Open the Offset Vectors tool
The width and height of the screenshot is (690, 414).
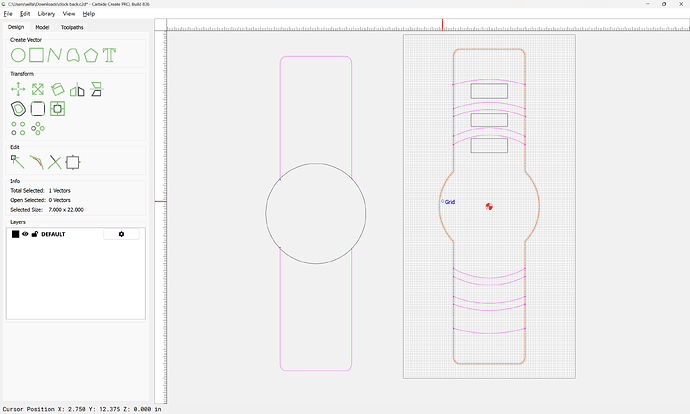[x=18, y=108]
